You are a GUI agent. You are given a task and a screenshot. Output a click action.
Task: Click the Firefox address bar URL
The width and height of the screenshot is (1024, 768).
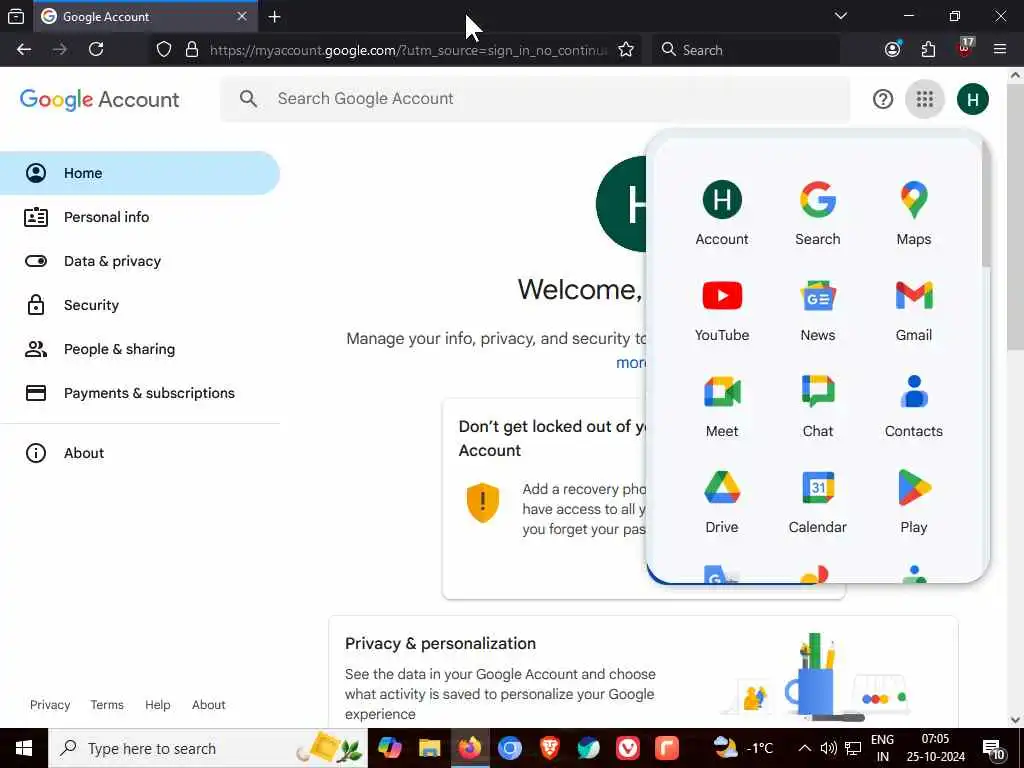(408, 50)
